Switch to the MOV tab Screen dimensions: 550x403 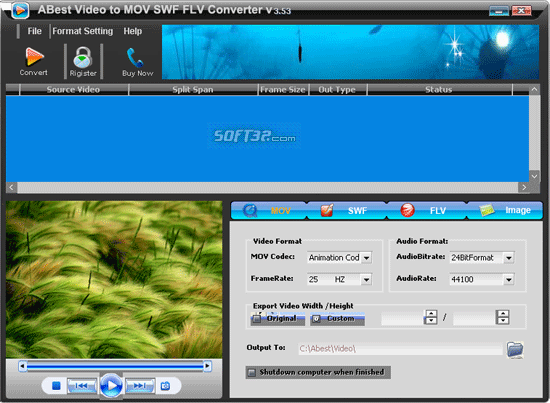[x=269, y=210]
